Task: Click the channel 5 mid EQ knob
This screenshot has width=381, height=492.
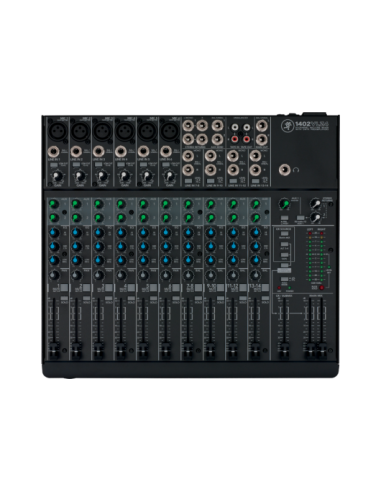Action: 143,246
